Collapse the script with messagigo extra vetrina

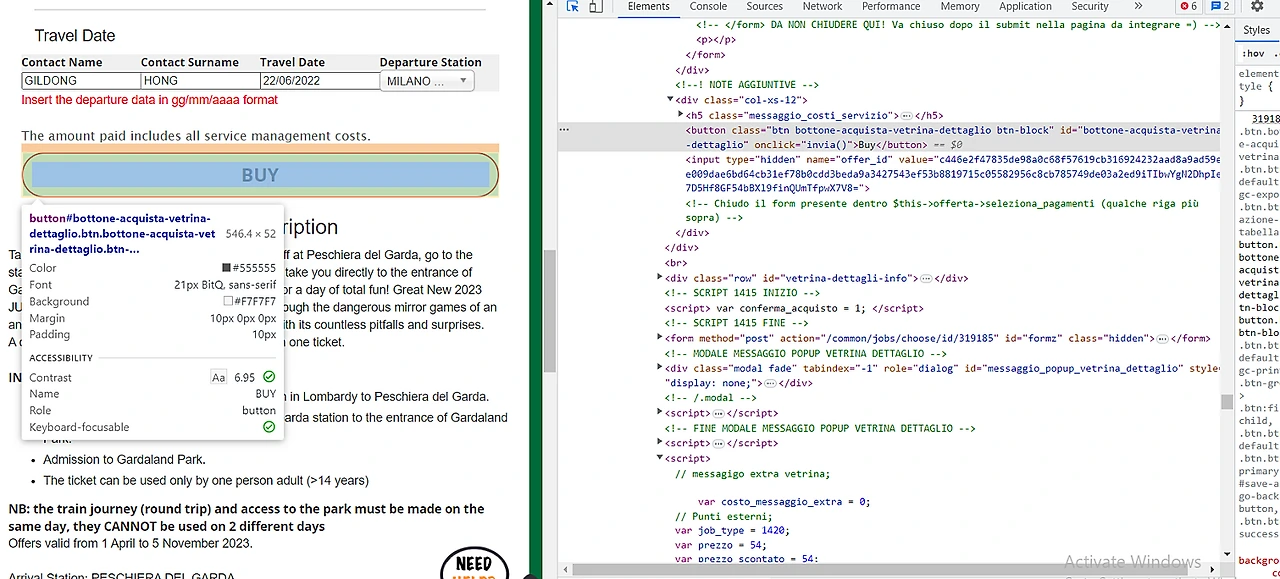click(660, 458)
